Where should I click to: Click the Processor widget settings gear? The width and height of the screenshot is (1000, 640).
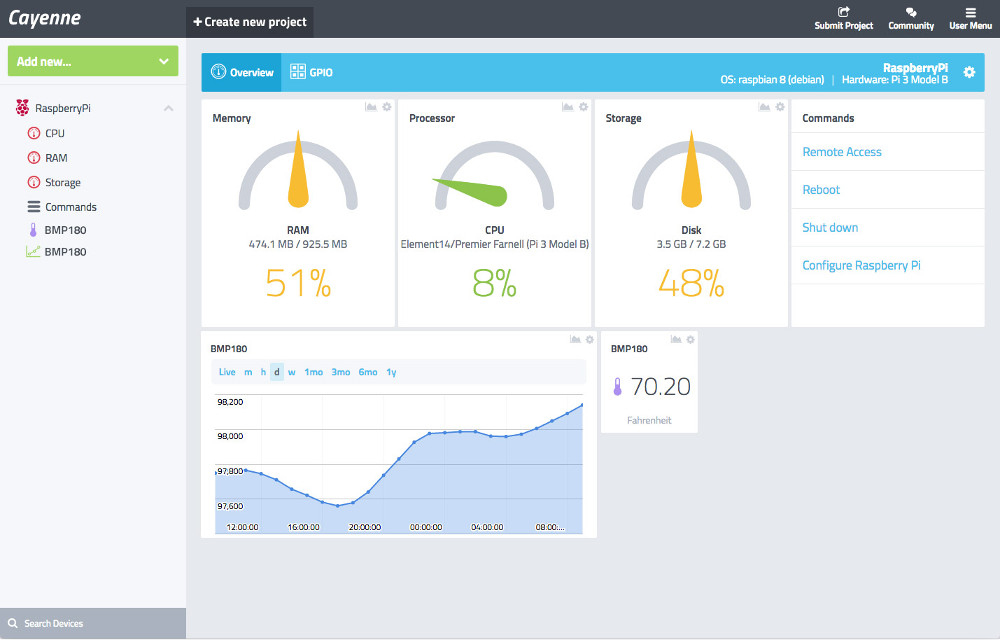pyautogui.click(x=583, y=106)
